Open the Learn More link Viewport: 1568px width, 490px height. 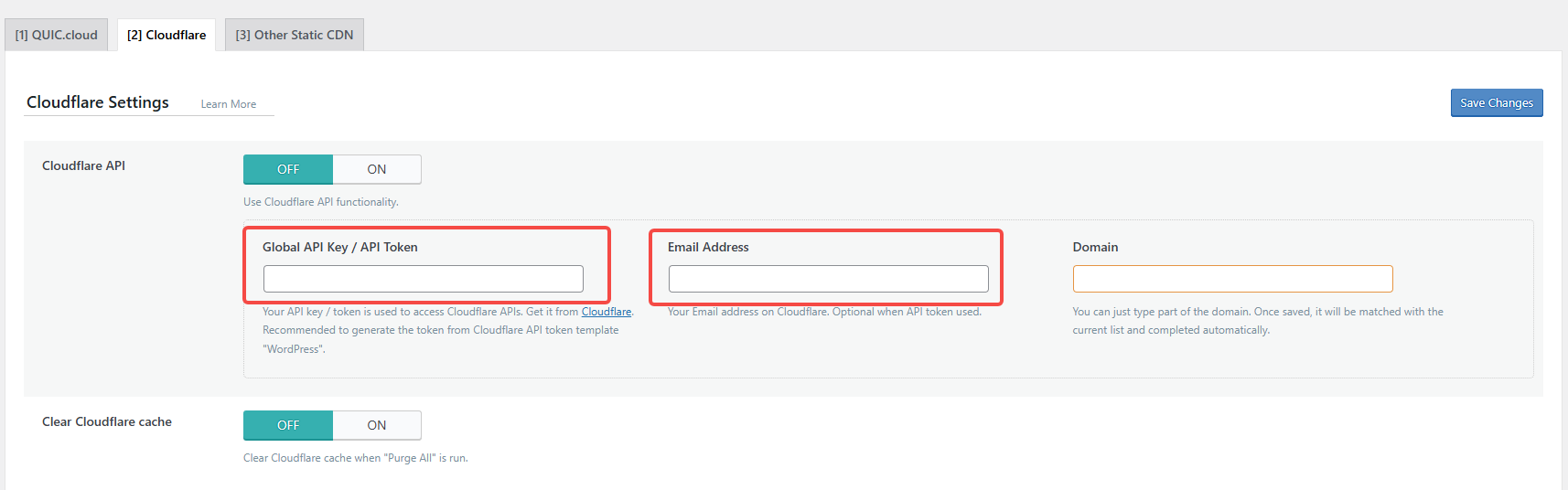click(x=229, y=104)
